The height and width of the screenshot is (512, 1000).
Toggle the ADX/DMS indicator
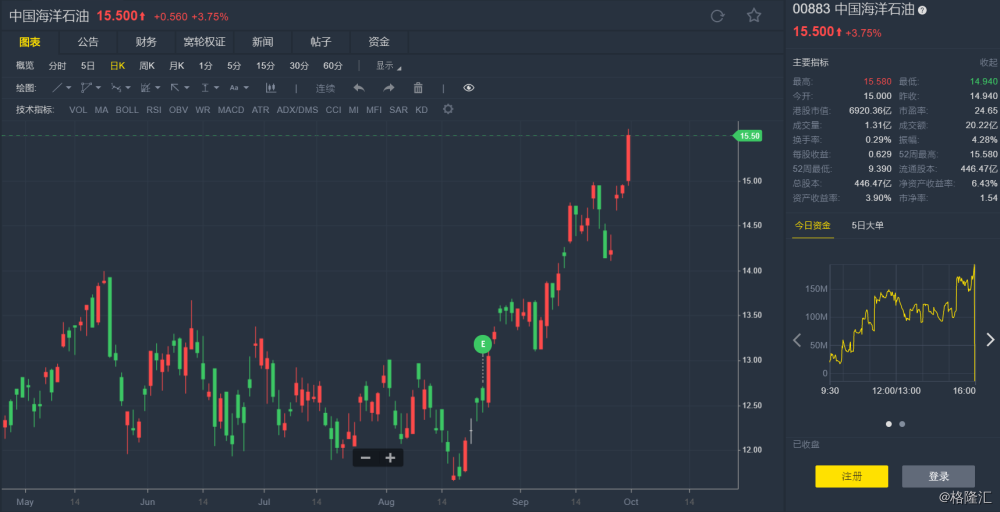click(x=297, y=110)
